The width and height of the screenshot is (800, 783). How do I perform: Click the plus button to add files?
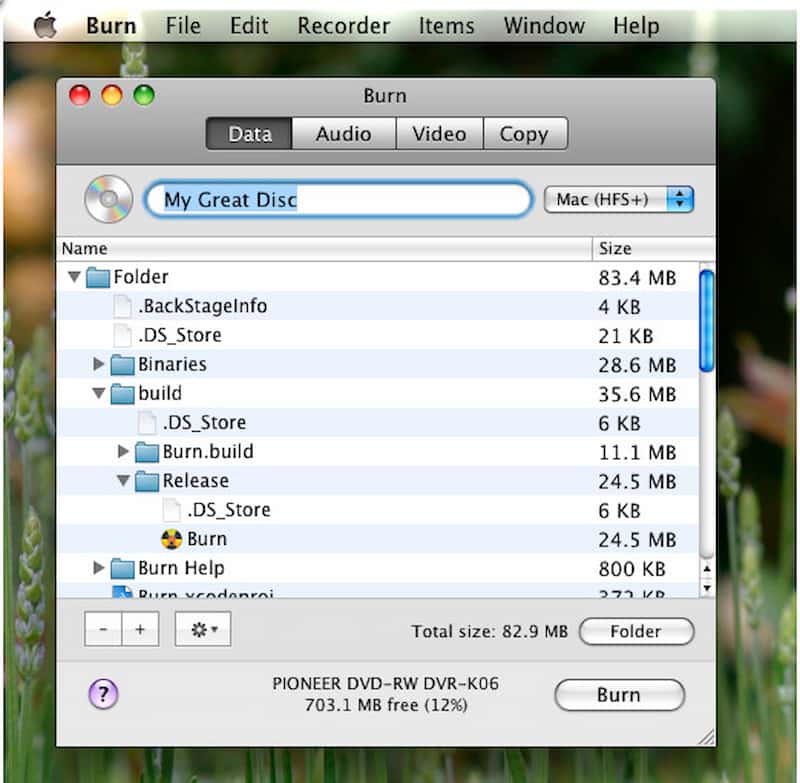pyautogui.click(x=140, y=630)
